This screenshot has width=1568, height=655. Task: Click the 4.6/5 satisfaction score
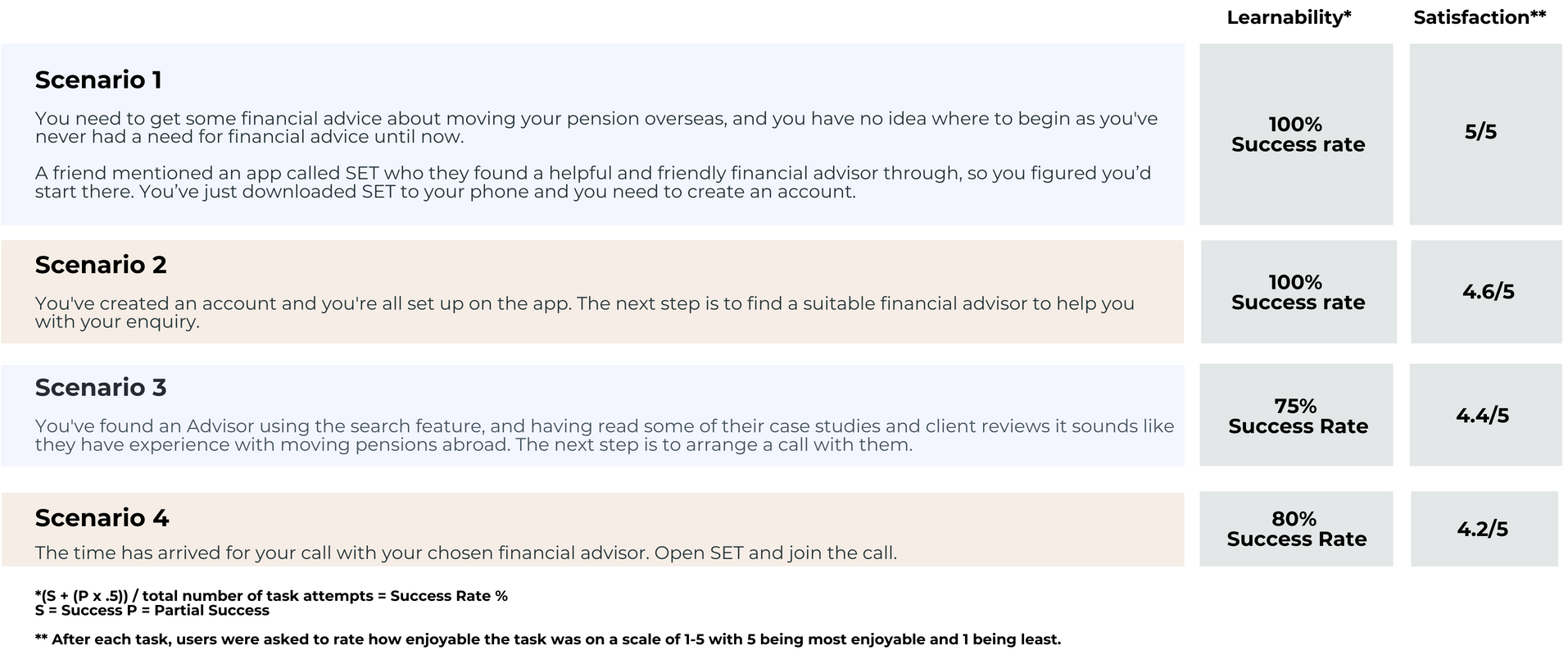click(x=1488, y=292)
